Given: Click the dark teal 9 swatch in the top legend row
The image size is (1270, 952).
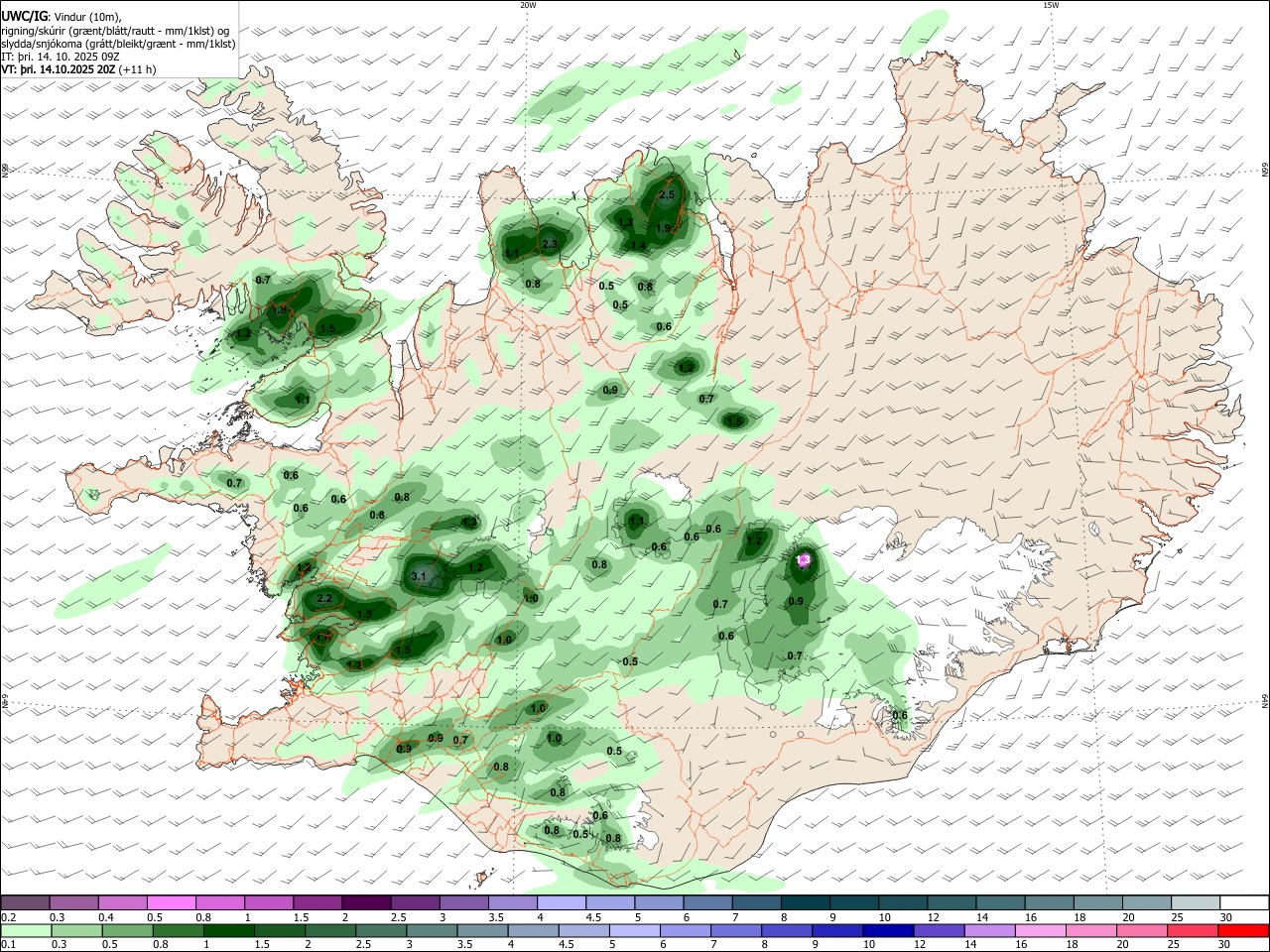Looking at the screenshot, I should point(854,902).
